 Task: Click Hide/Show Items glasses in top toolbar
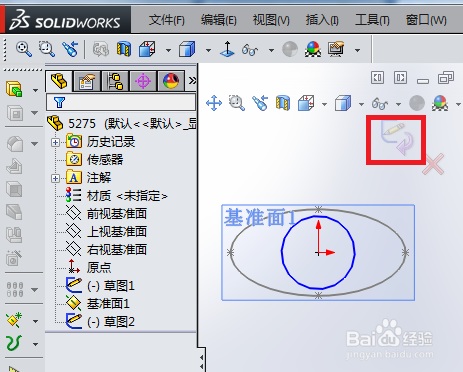click(x=250, y=50)
